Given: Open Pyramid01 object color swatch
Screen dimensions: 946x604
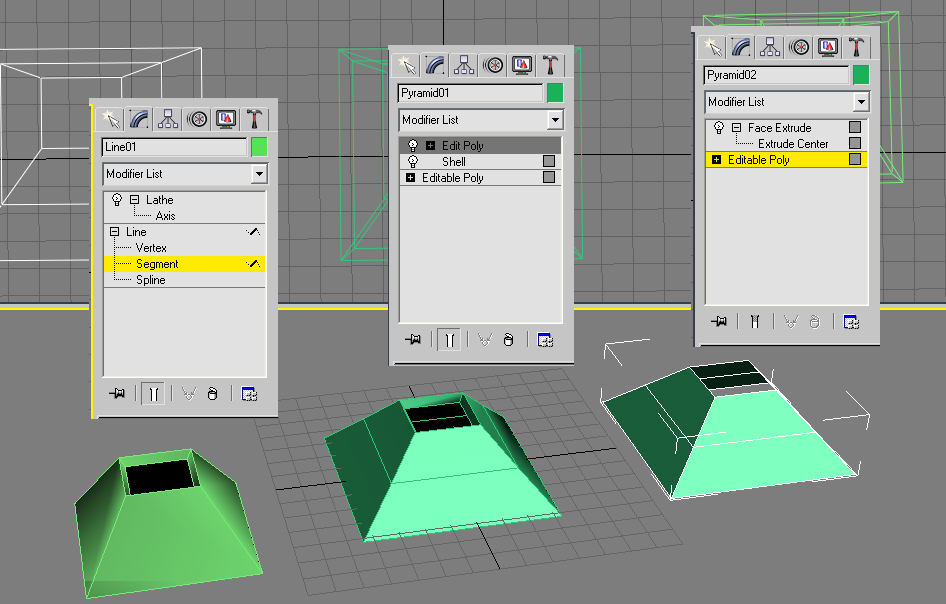Looking at the screenshot, I should pos(555,93).
